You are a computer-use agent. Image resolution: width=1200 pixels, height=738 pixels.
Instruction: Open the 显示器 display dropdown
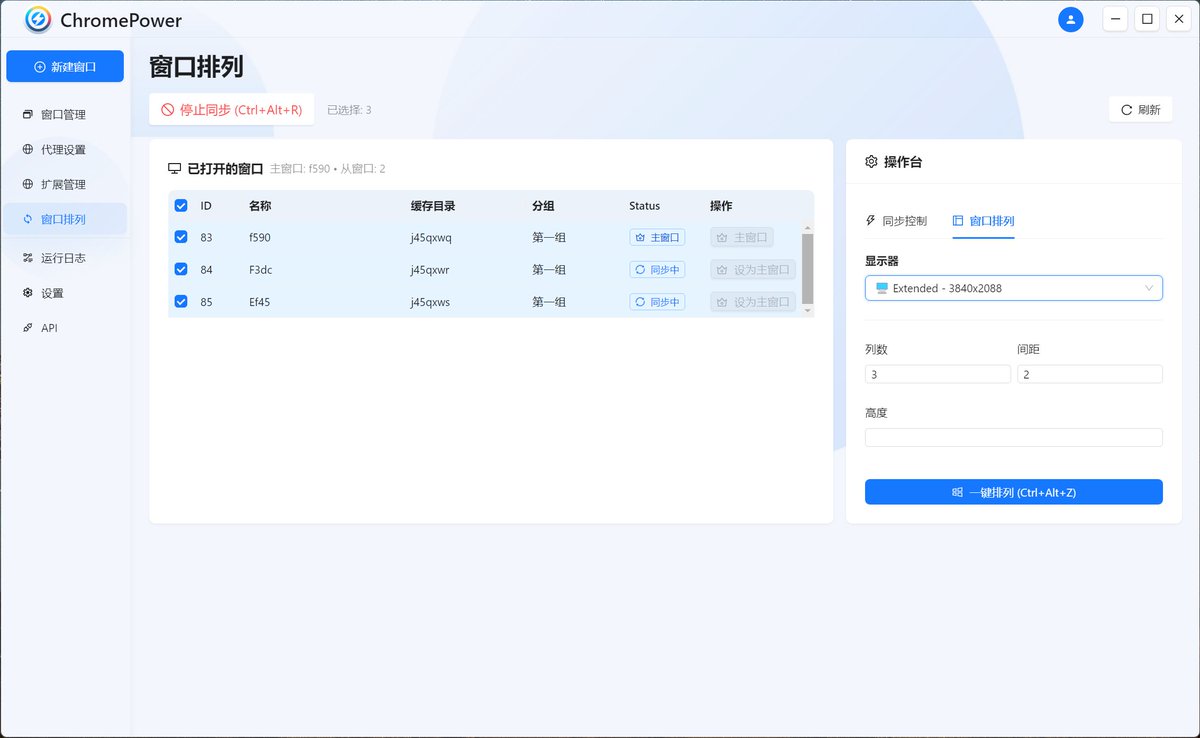(x=1014, y=288)
